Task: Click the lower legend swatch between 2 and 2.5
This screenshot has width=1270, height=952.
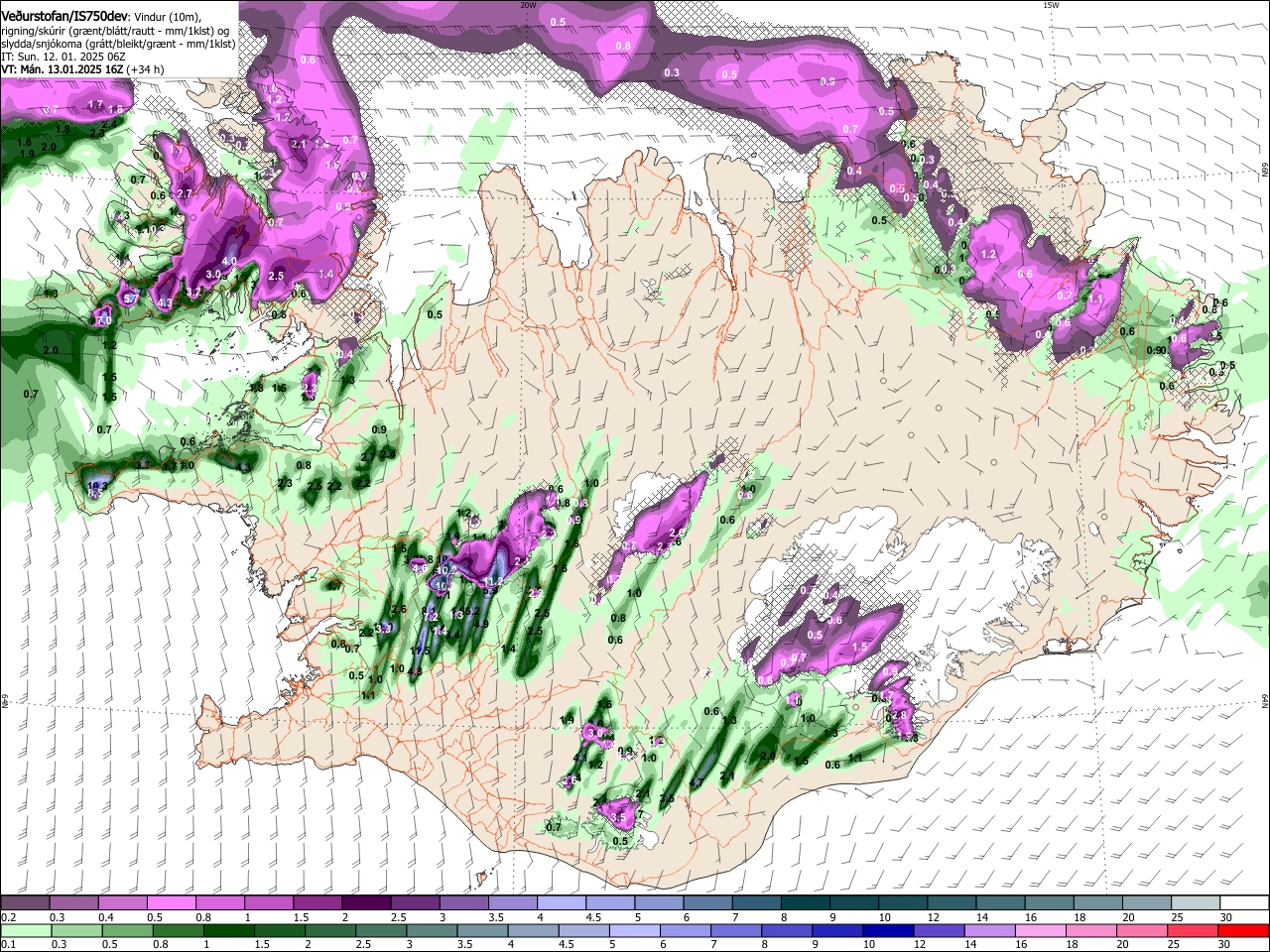Action: [x=330, y=930]
